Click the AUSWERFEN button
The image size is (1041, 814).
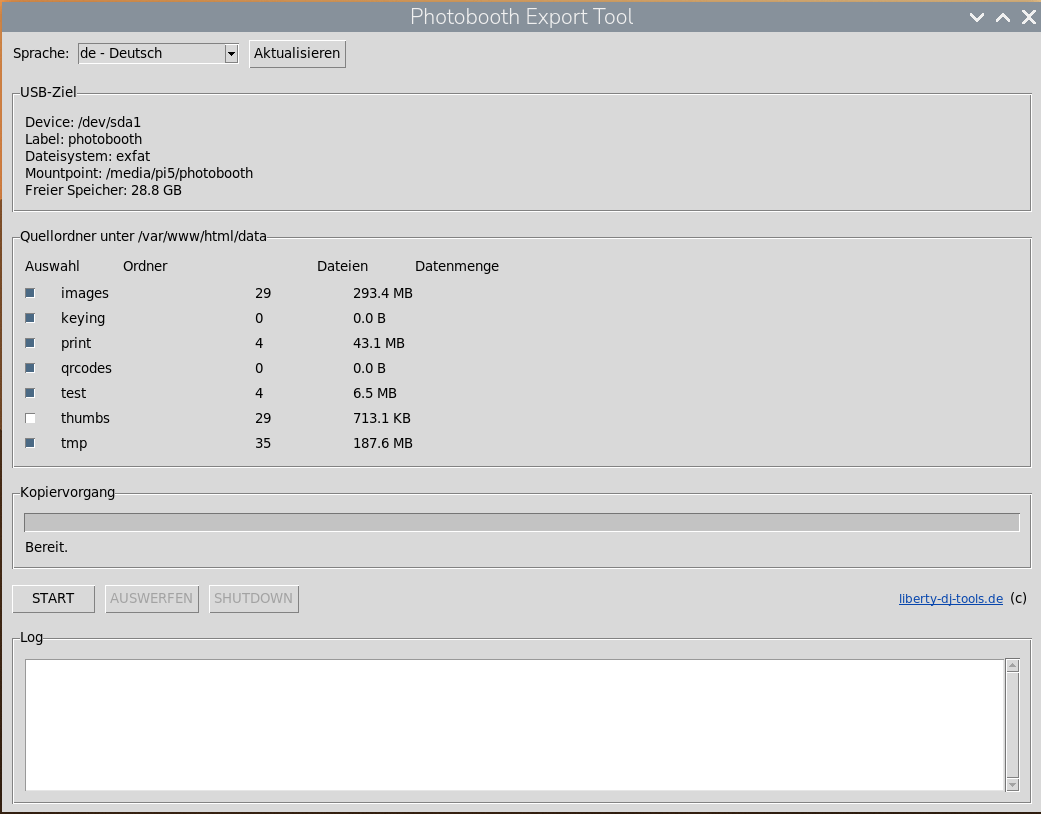click(x=152, y=599)
